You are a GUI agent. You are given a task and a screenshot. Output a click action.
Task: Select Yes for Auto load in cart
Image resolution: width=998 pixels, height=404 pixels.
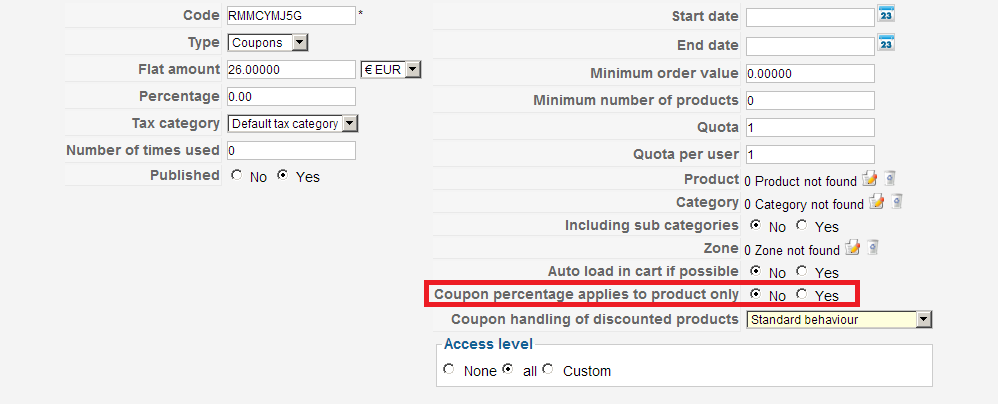pyautogui.click(x=801, y=271)
